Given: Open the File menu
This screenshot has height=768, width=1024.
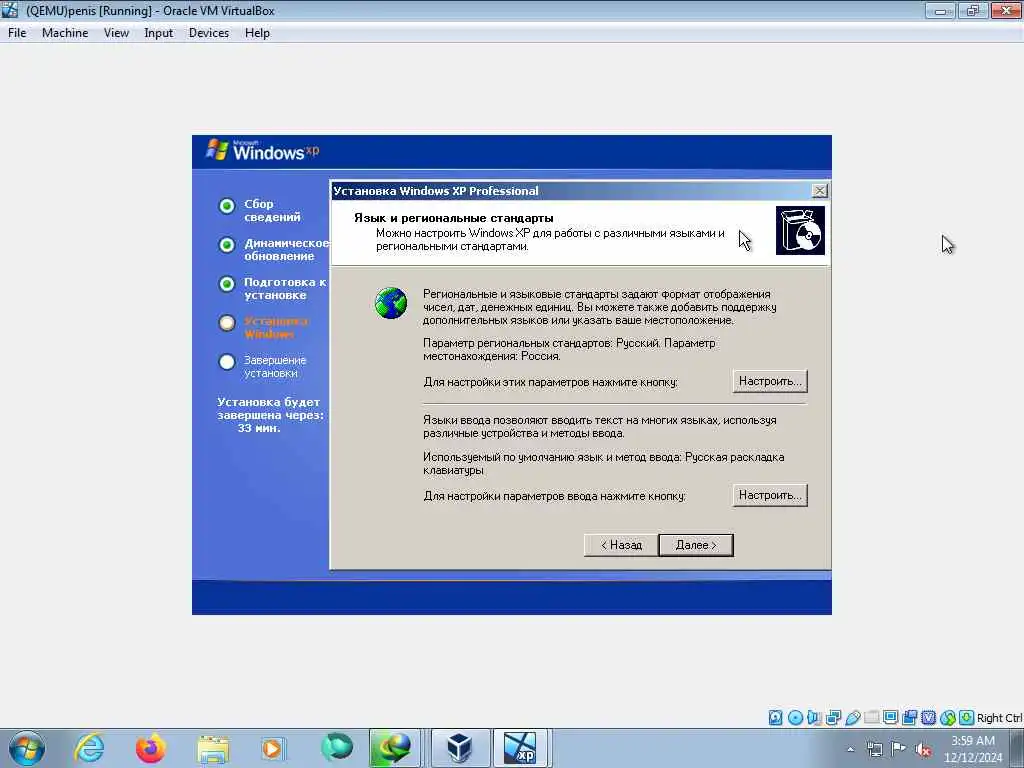Looking at the screenshot, I should [x=17, y=33].
